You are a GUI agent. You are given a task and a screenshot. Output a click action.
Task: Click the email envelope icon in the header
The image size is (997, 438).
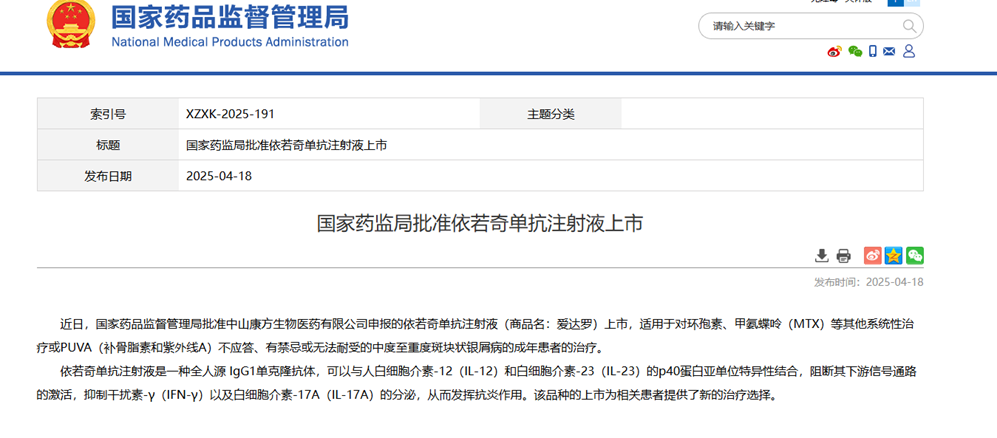(x=891, y=52)
